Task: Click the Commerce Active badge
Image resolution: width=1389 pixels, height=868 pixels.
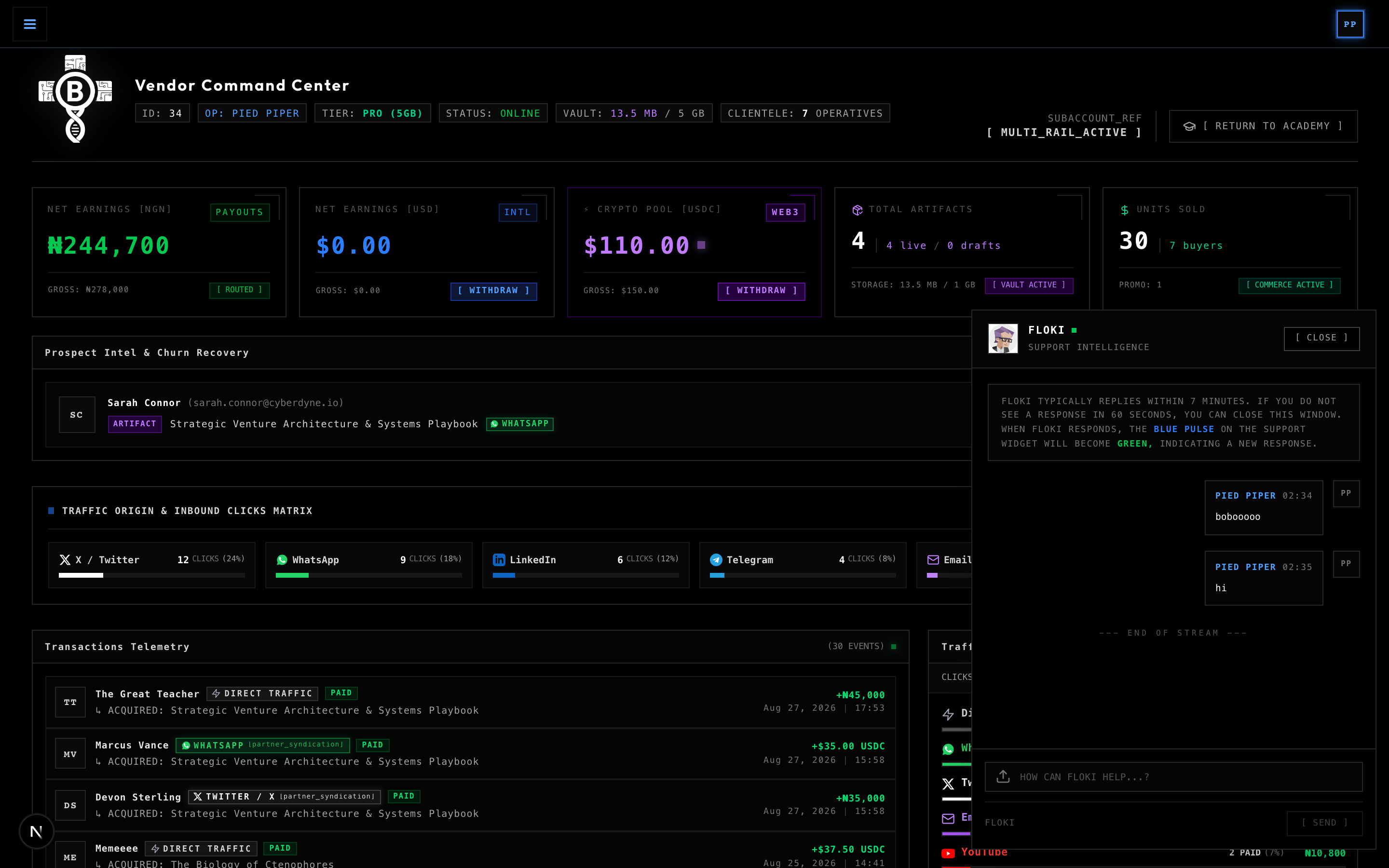Action: point(1289,285)
